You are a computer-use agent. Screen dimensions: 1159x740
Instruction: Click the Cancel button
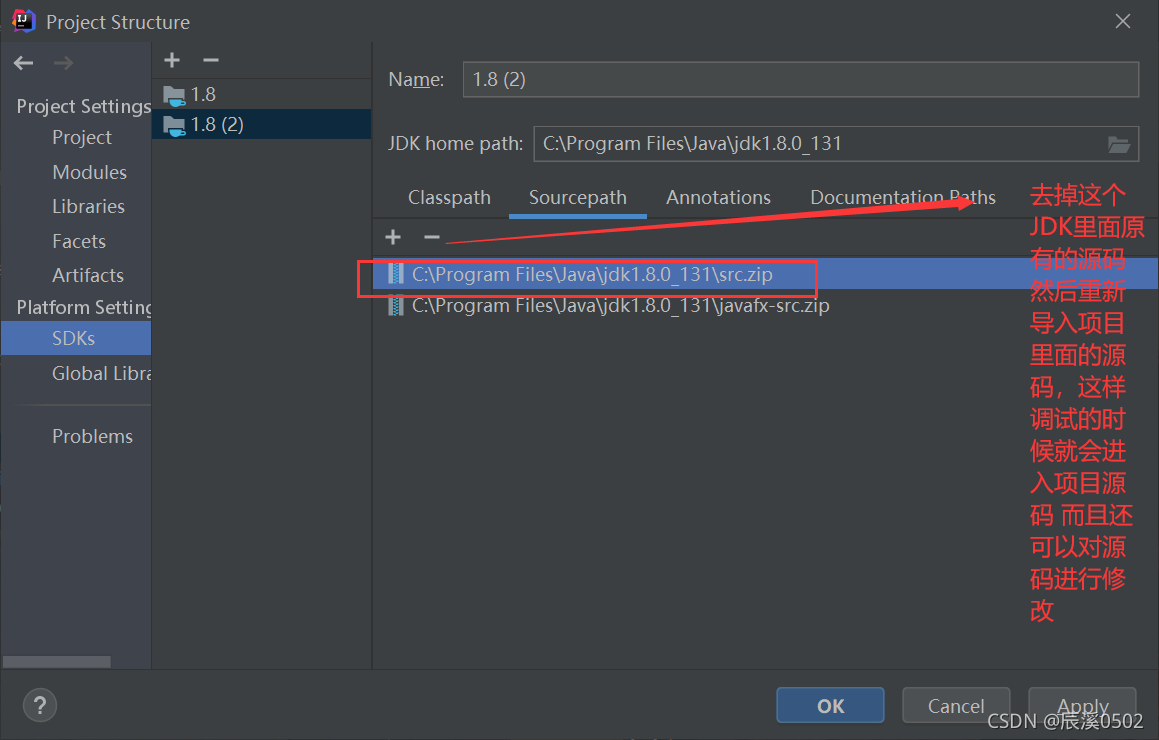pos(956,705)
